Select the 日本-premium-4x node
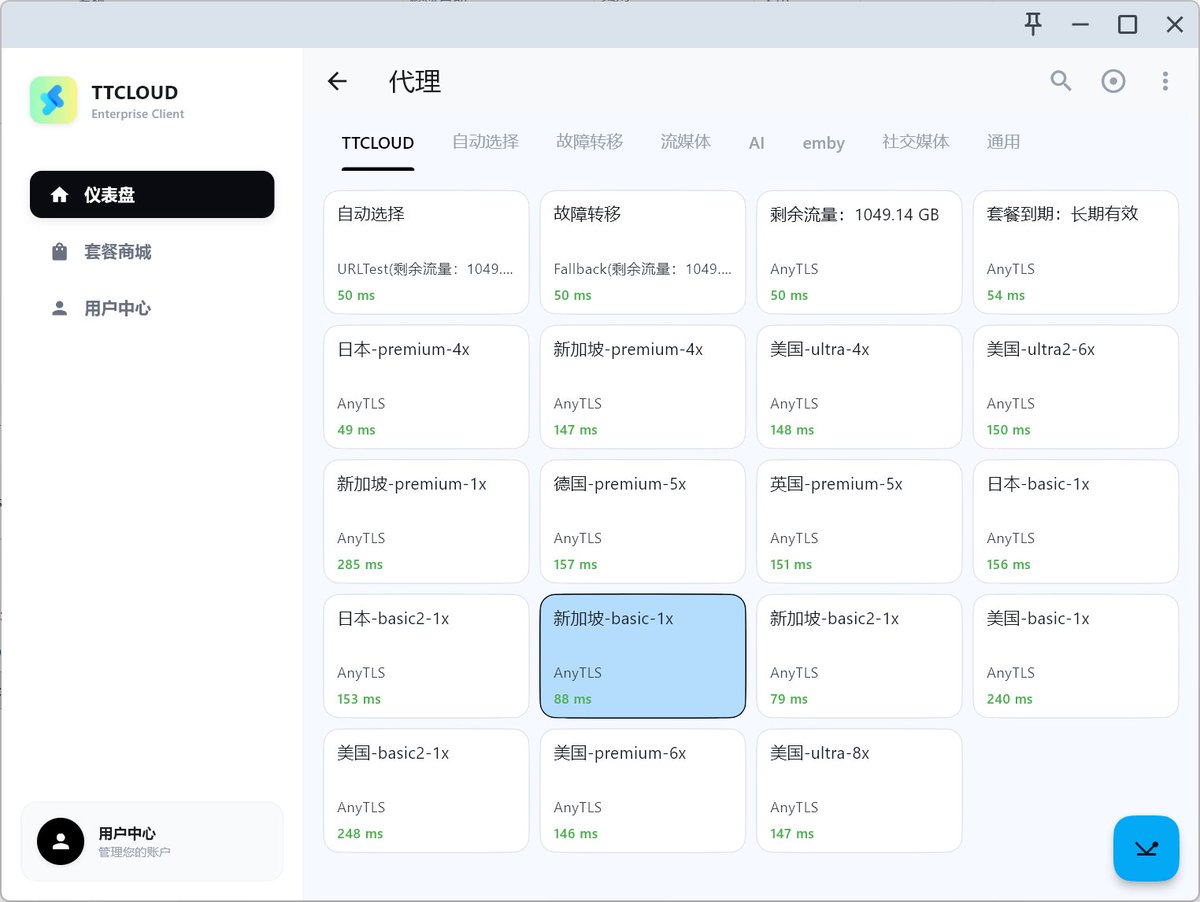Viewport: 1200px width, 902px height. 426,387
